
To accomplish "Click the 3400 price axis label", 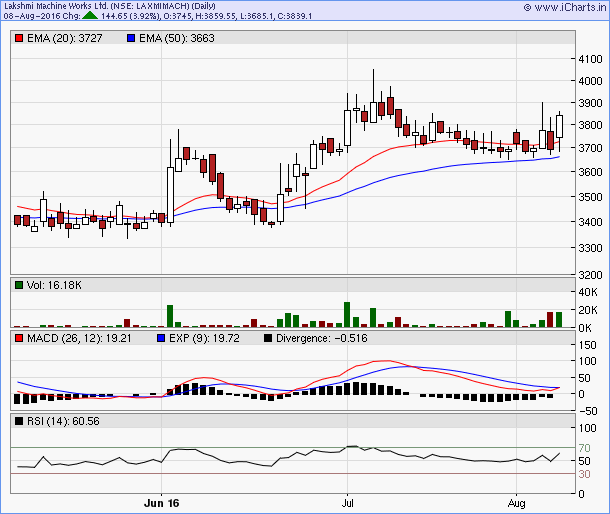I will click(590, 222).
